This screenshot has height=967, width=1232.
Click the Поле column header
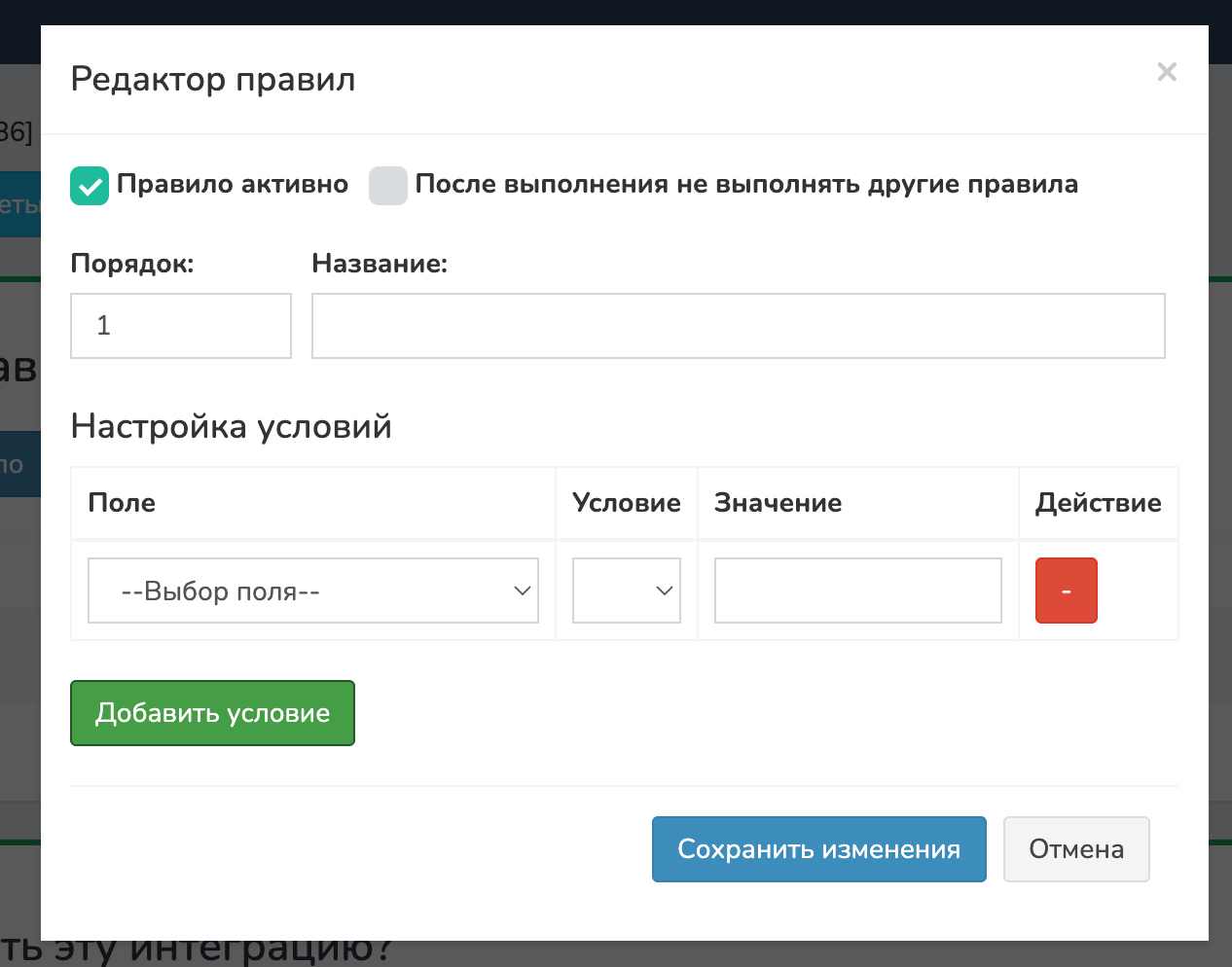122,503
